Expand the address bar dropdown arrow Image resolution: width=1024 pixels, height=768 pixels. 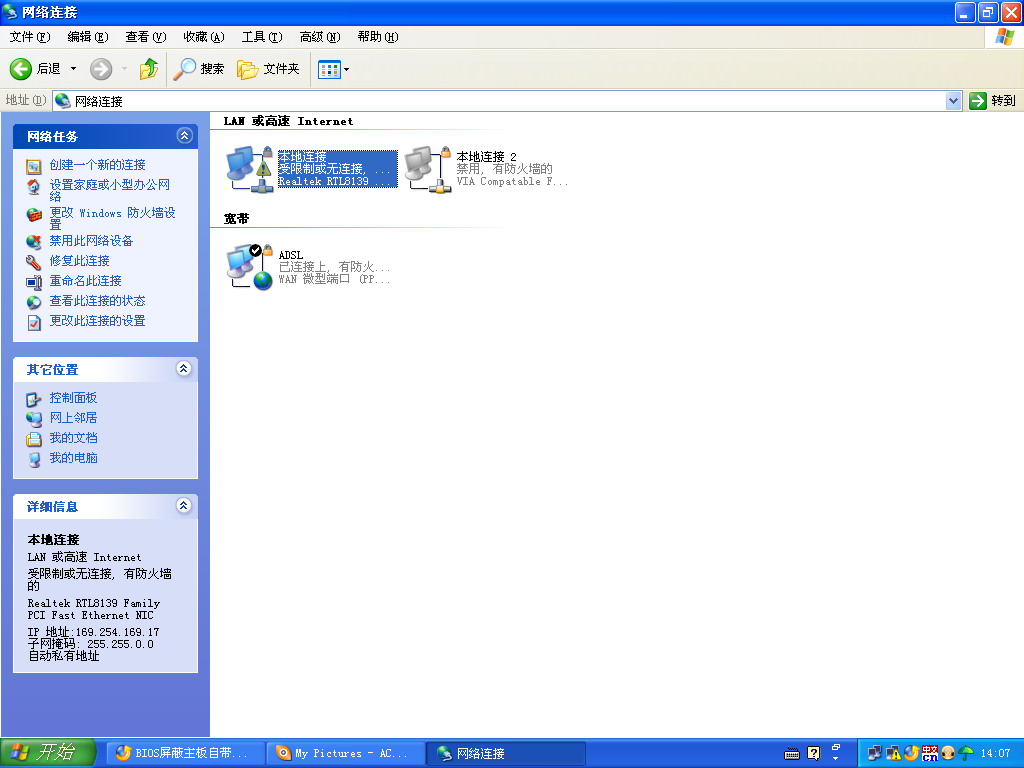[x=953, y=101]
